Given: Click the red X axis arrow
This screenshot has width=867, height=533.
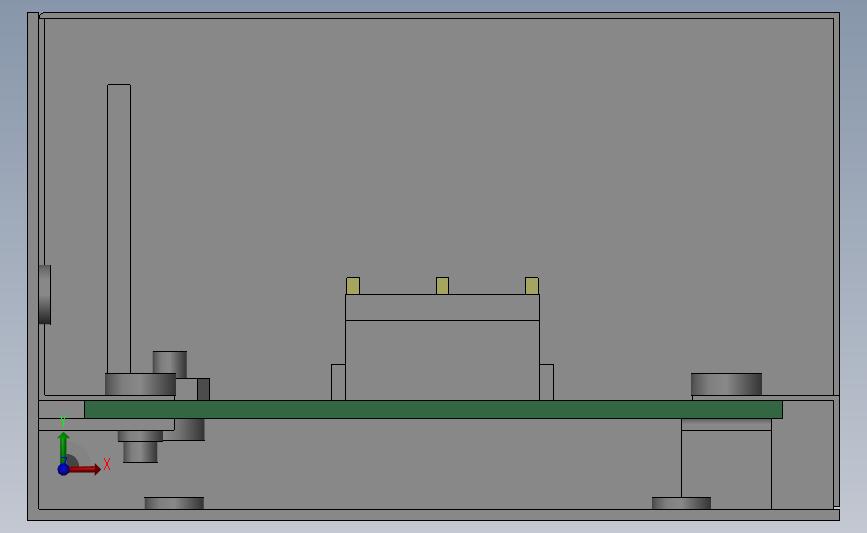Looking at the screenshot, I should [x=85, y=469].
